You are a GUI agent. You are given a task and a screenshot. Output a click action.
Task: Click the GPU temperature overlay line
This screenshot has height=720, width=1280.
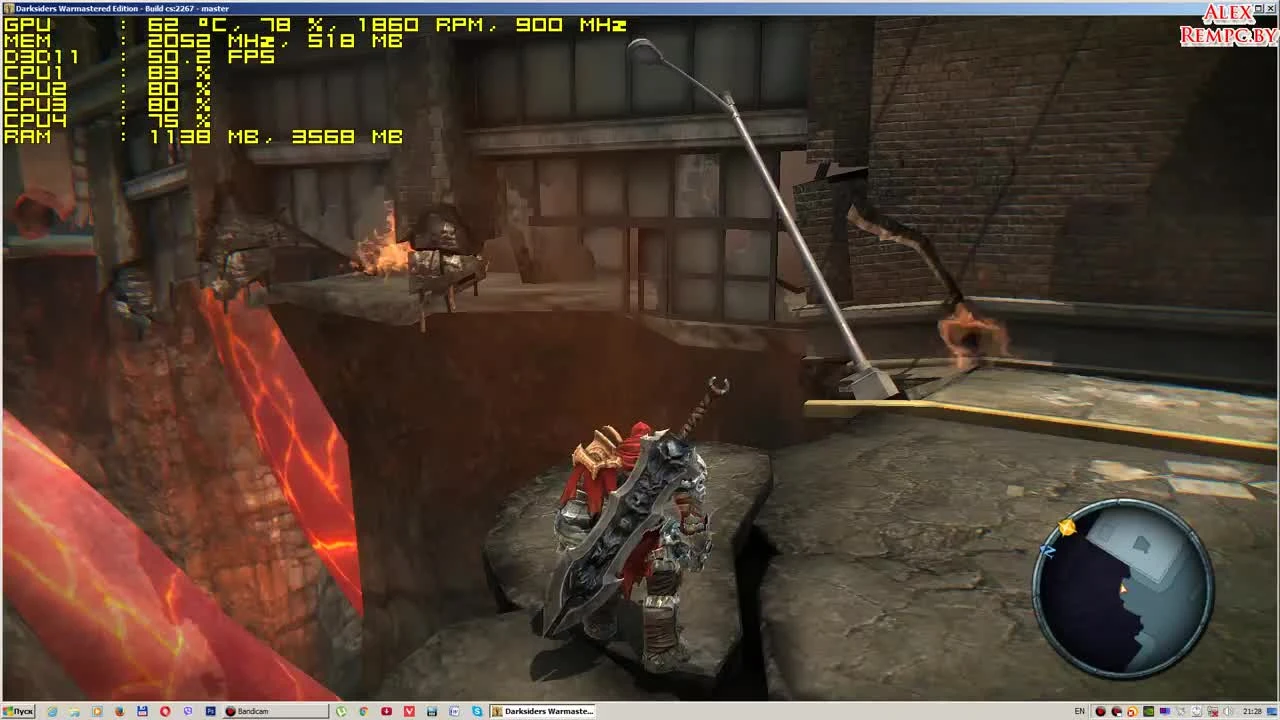click(x=315, y=24)
